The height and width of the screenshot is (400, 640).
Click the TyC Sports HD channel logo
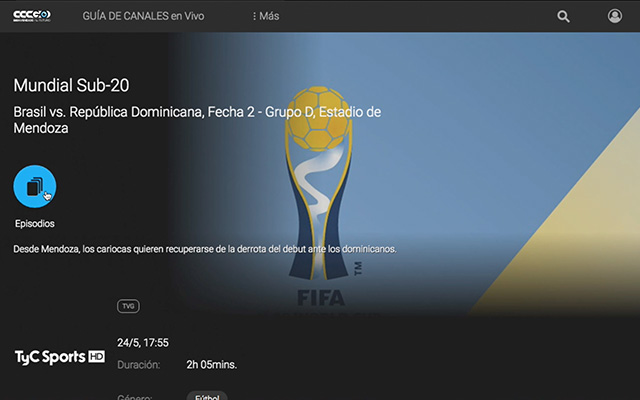coord(60,357)
